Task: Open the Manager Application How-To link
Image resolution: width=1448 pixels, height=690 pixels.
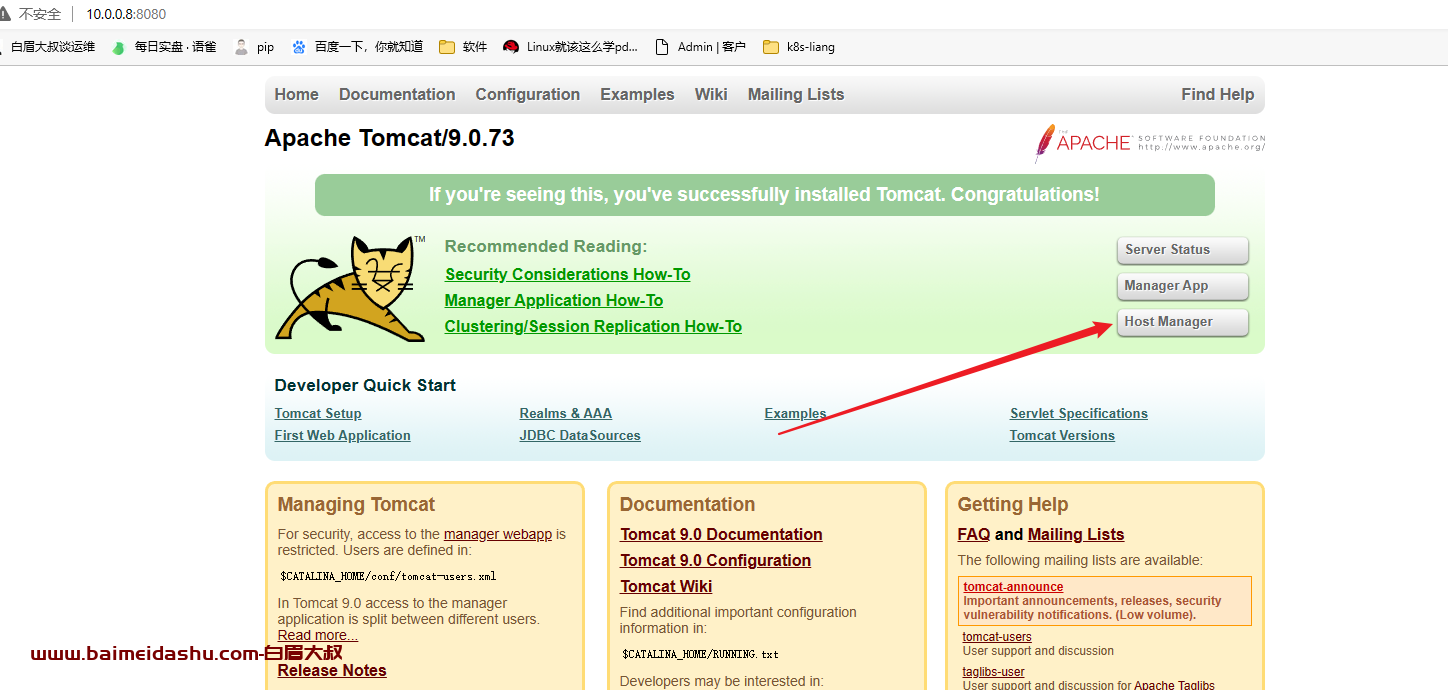Action: pyautogui.click(x=554, y=300)
